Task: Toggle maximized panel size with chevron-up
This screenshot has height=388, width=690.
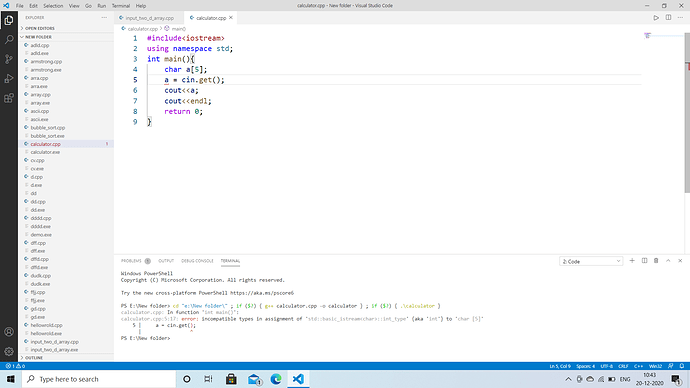Action: [668, 261]
